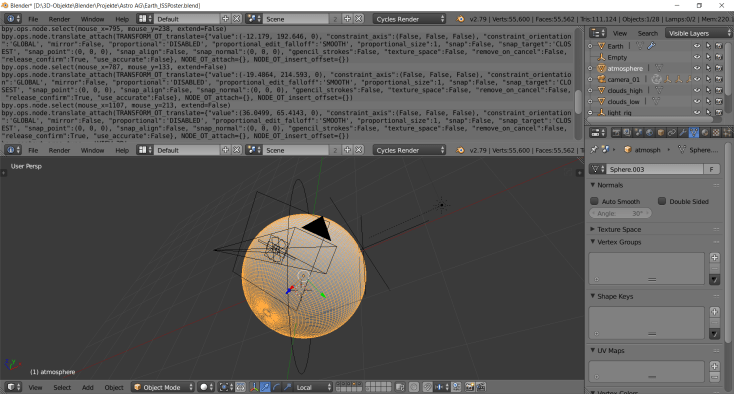The width and height of the screenshot is (734, 394).
Task: Click the F fake user button for Sphere.003
Action: pos(712,169)
